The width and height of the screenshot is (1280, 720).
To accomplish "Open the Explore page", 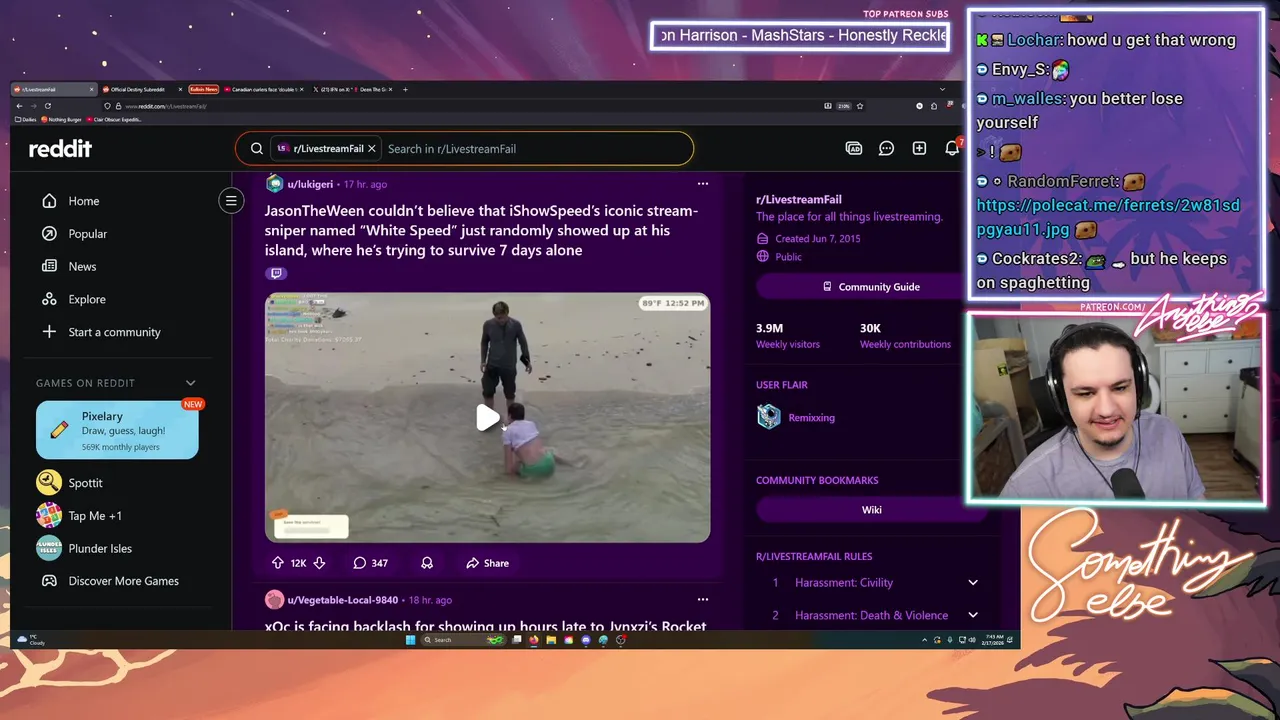I will coord(86,299).
